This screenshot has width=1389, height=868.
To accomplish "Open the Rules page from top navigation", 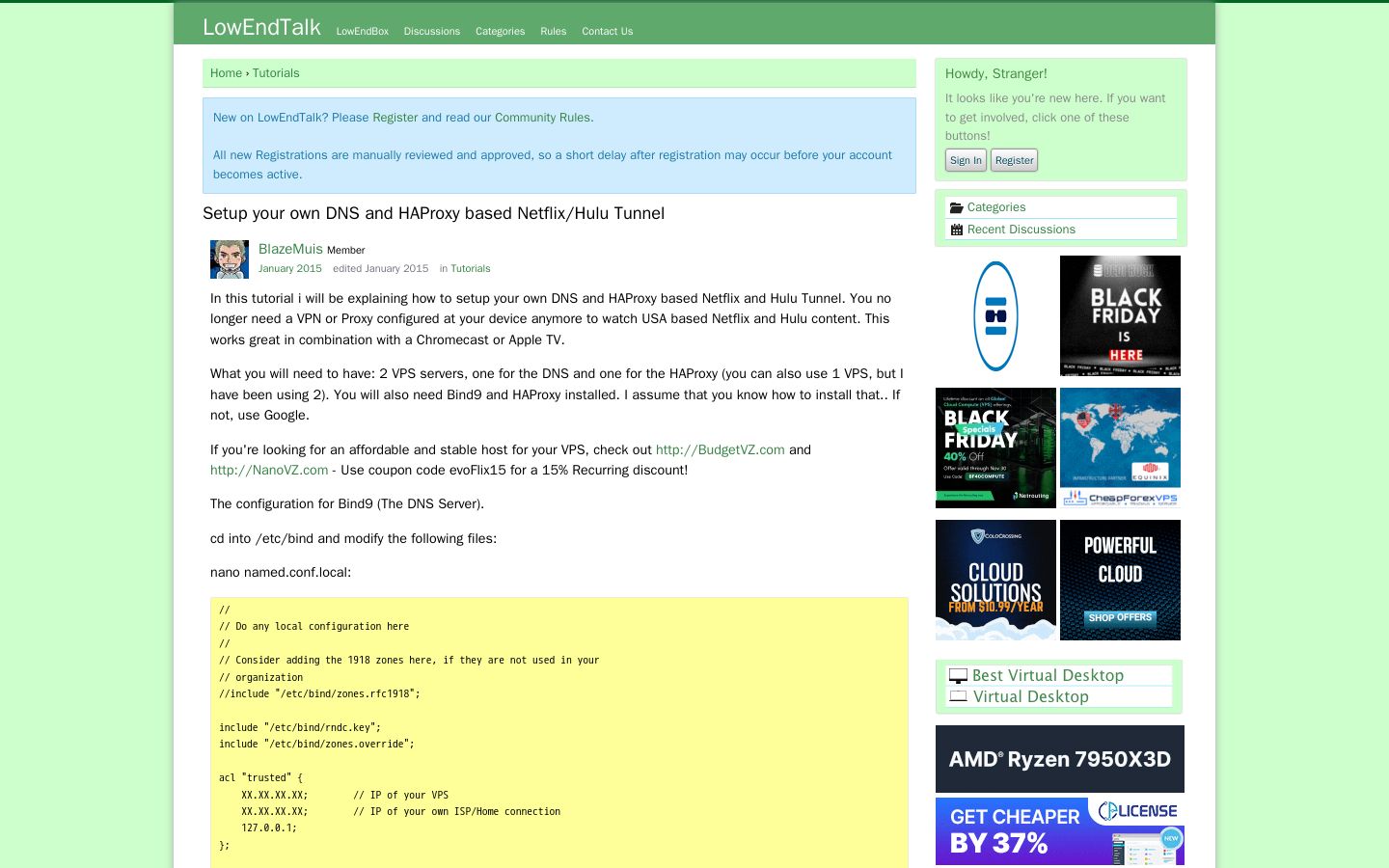I will 554,31.
